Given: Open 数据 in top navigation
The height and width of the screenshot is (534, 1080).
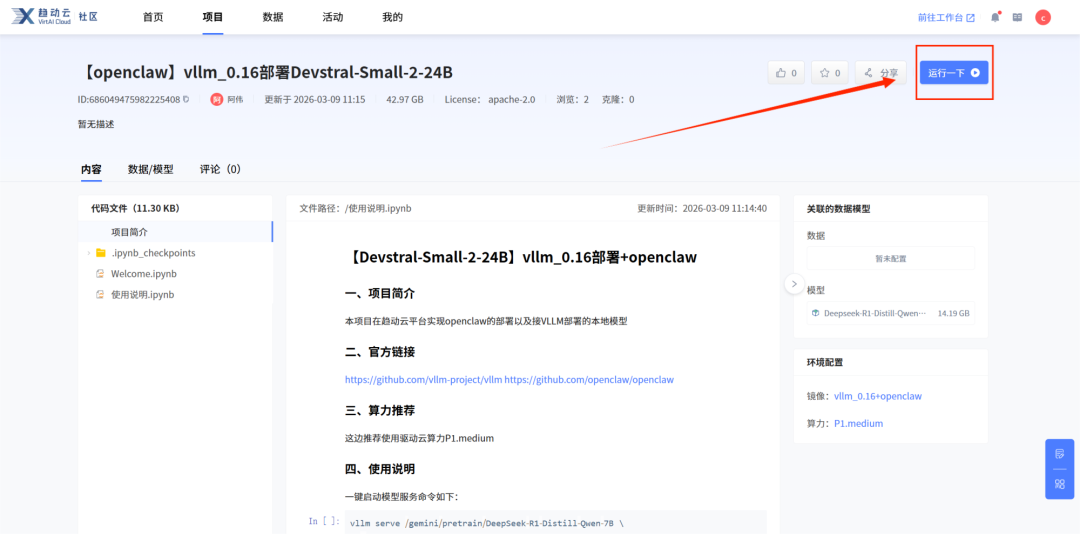Looking at the screenshot, I should pyautogui.click(x=273, y=17).
